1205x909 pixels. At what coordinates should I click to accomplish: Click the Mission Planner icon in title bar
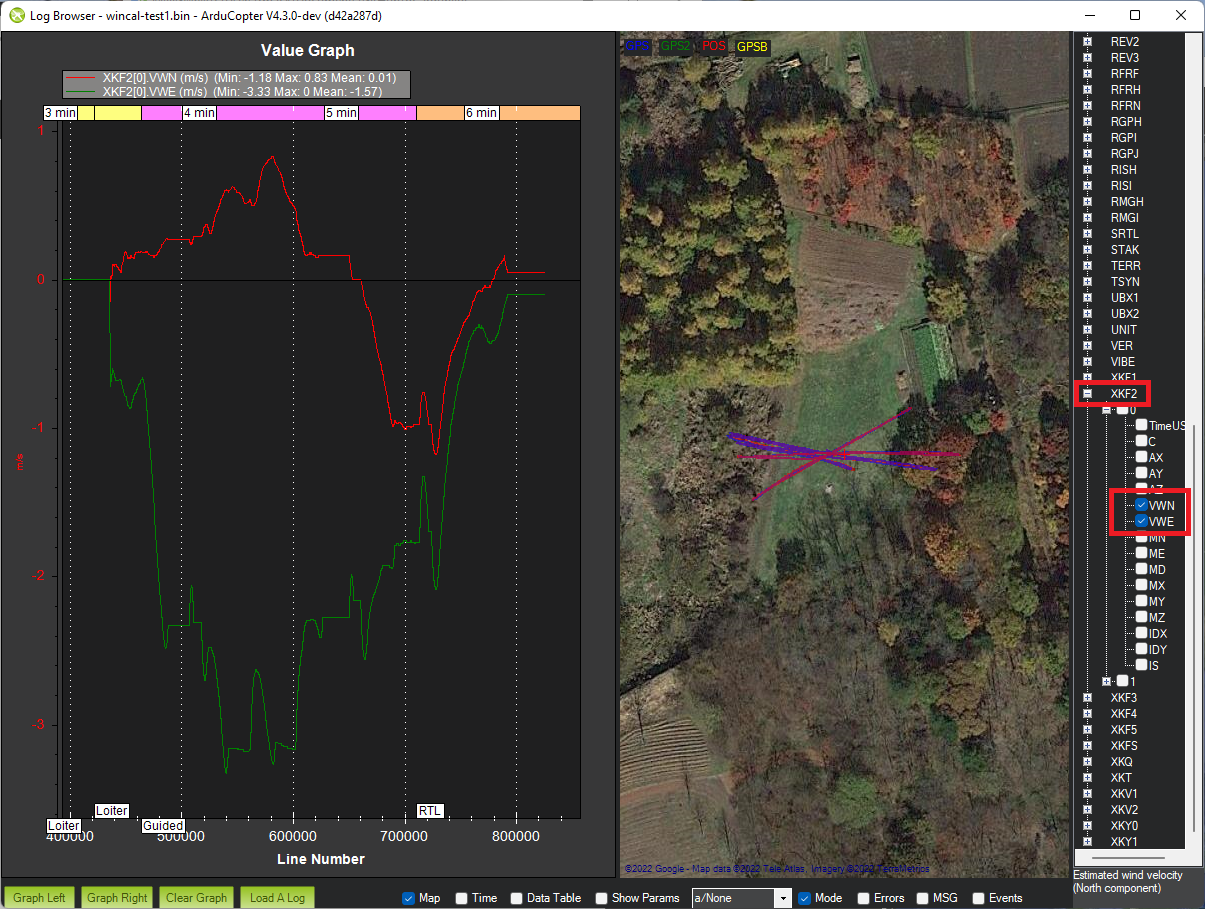pos(17,16)
